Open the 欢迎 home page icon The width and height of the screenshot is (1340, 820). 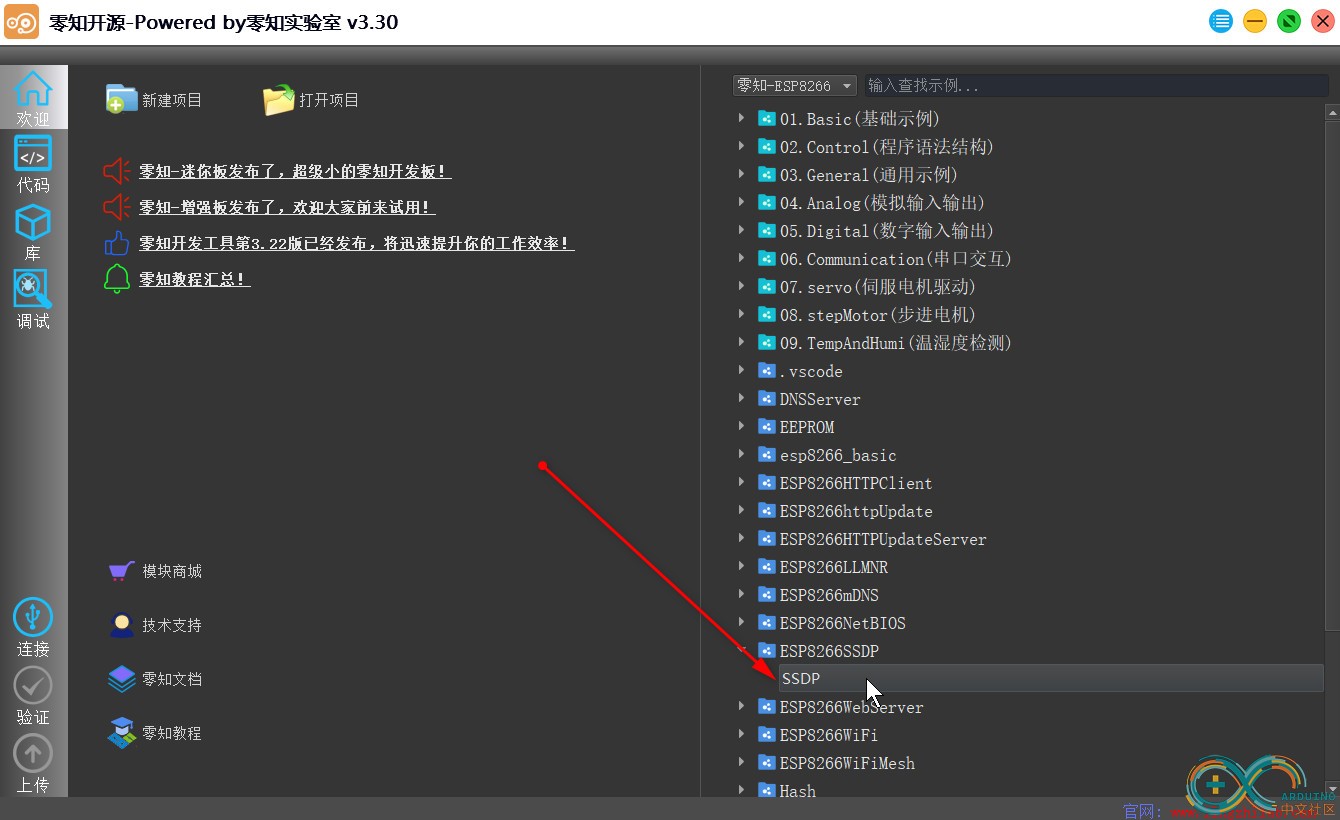pos(33,89)
